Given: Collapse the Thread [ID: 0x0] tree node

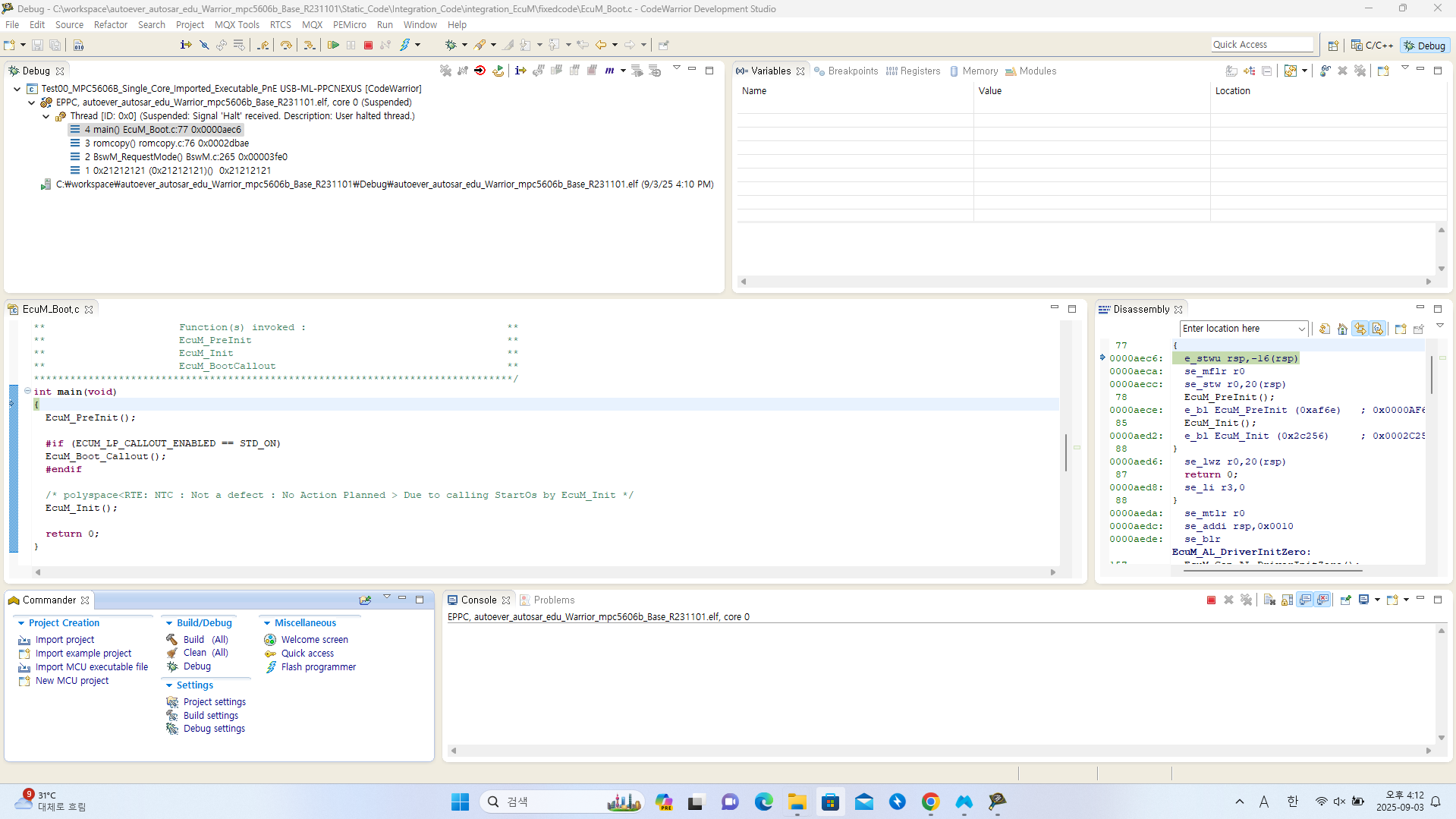Looking at the screenshot, I should [x=46, y=116].
